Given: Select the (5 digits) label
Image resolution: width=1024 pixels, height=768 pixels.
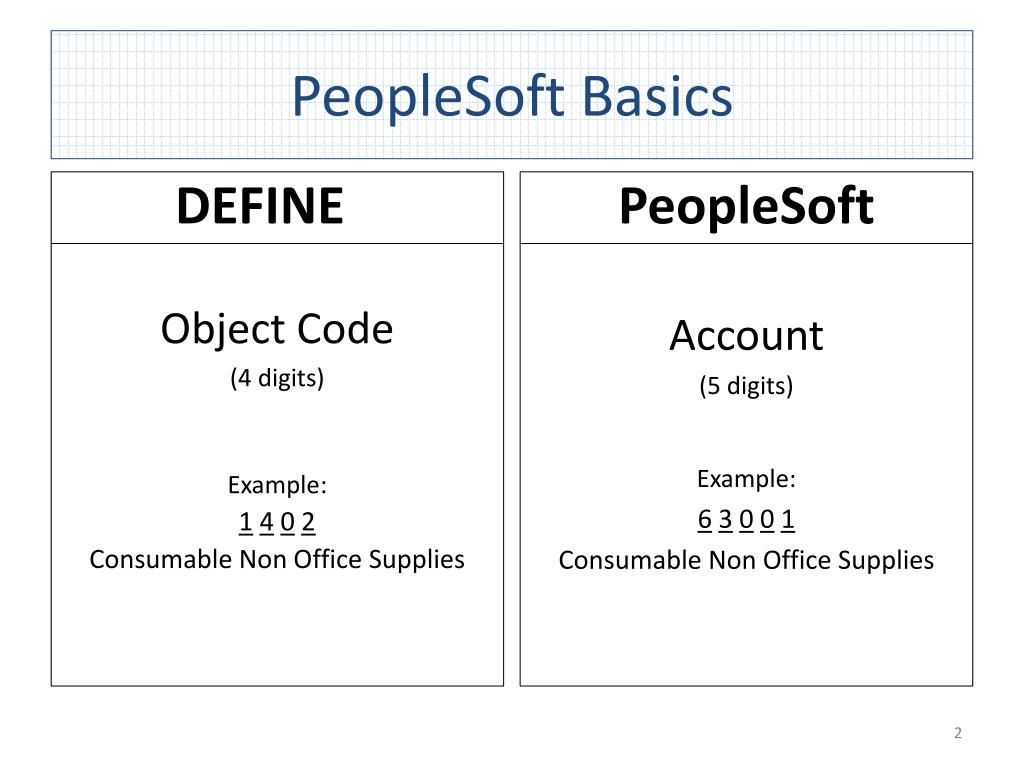Looking at the screenshot, I should tap(746, 386).
